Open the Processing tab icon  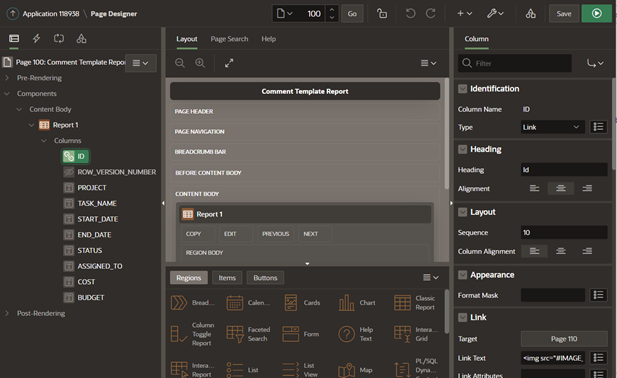pyautogui.click(x=59, y=38)
